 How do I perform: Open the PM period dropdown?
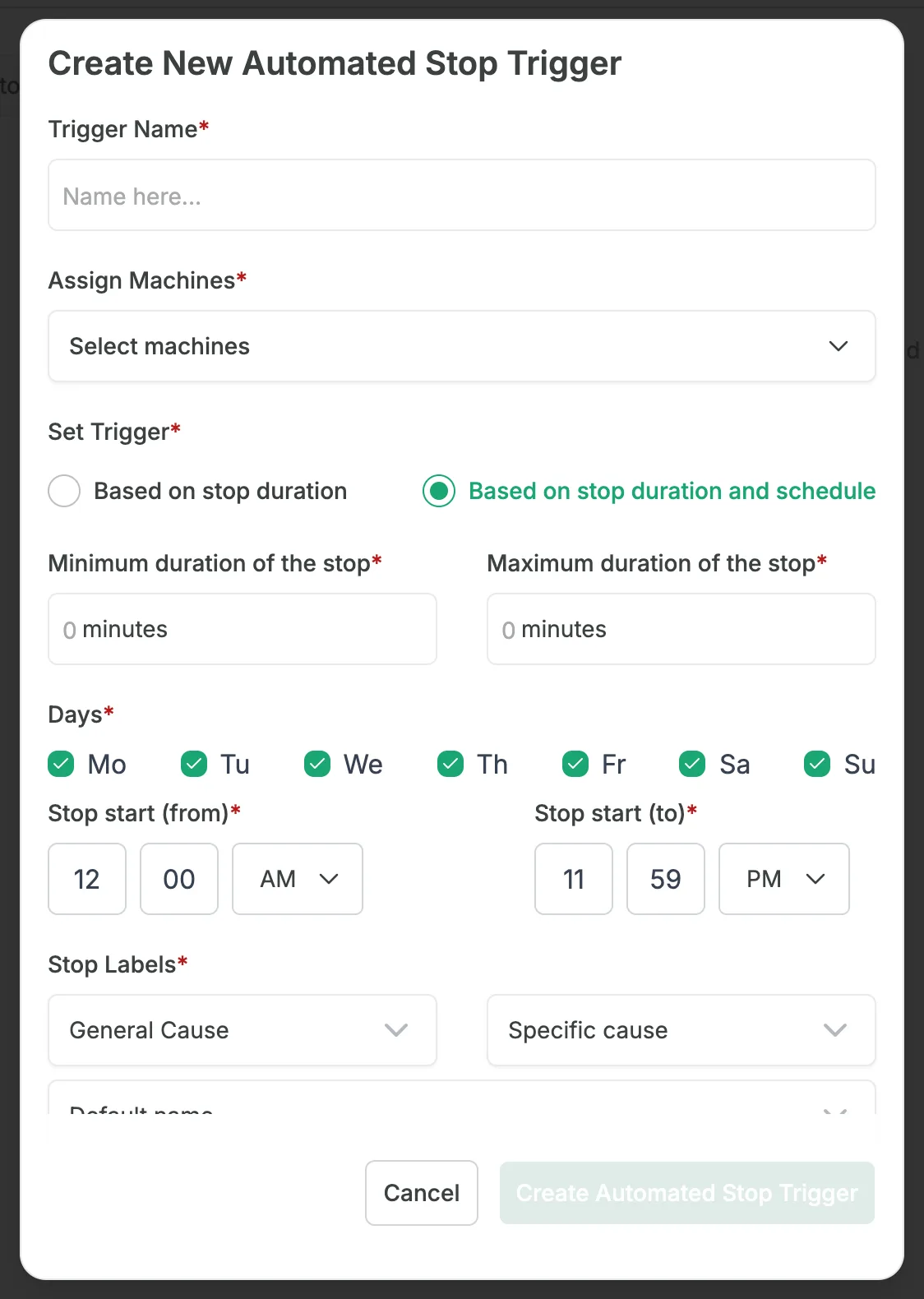784,879
